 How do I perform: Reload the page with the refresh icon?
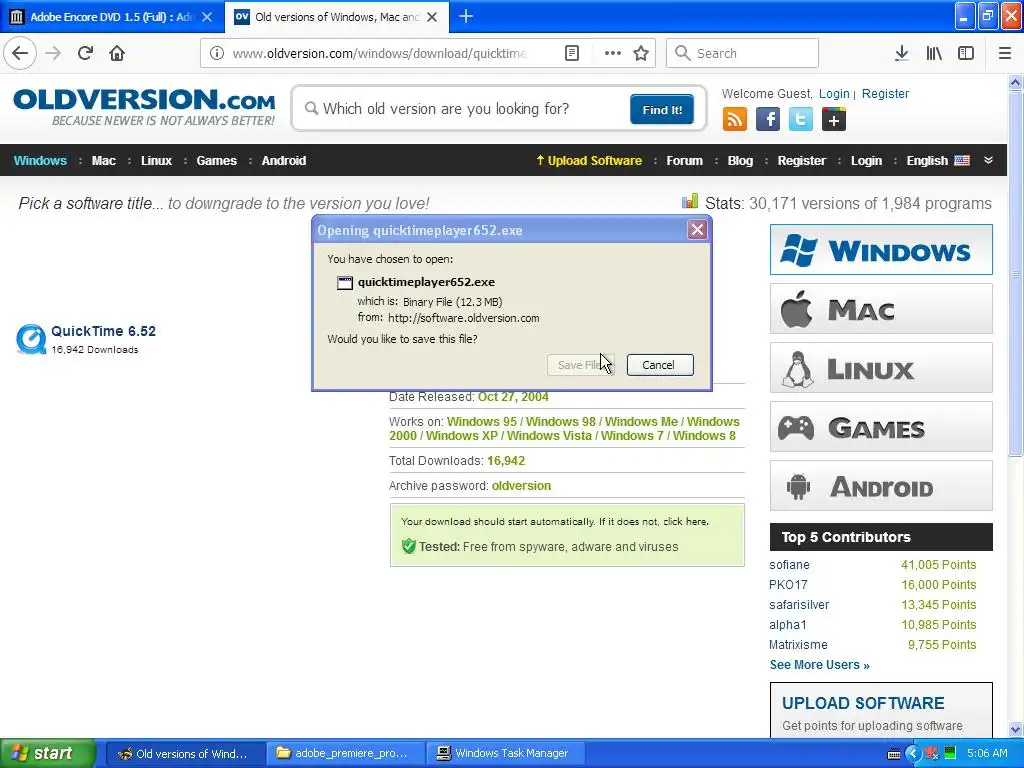point(85,53)
